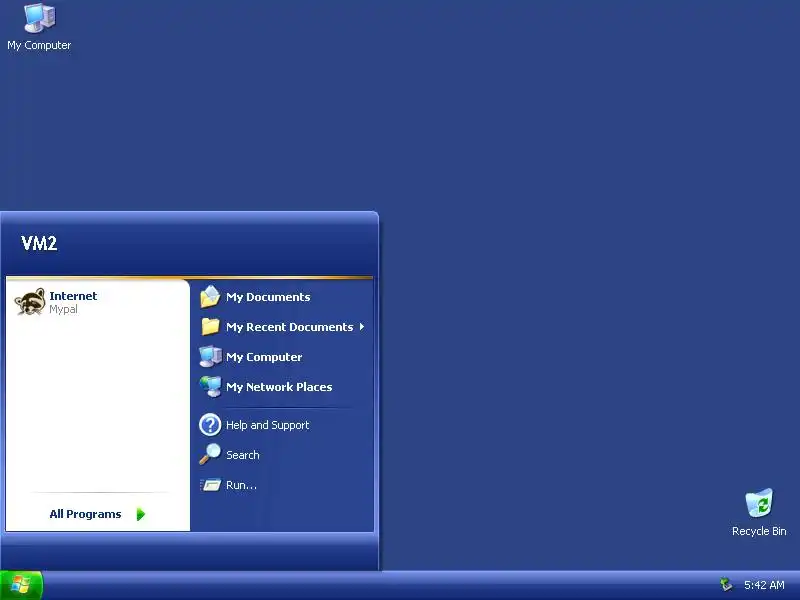Click the My Computer desktop label text

(x=39, y=45)
